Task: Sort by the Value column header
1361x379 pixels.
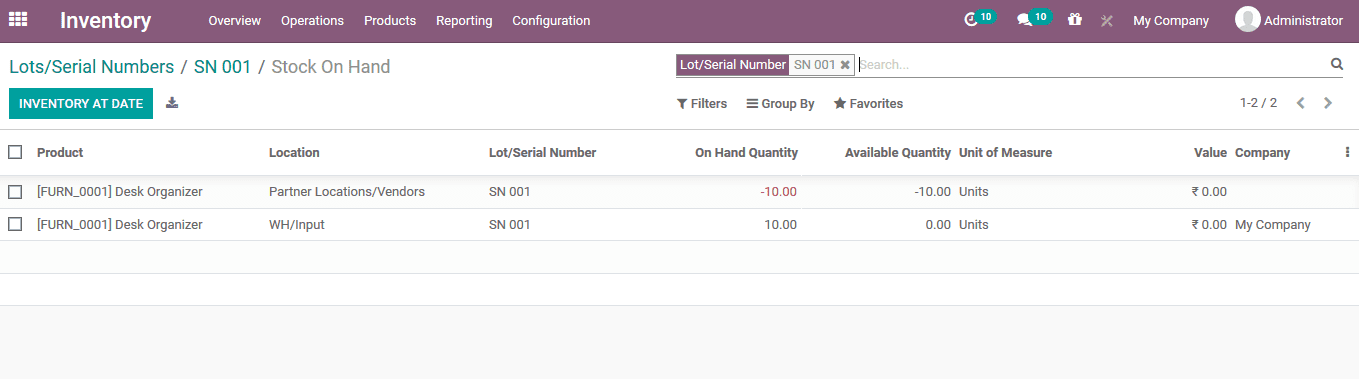Action: (x=1210, y=152)
